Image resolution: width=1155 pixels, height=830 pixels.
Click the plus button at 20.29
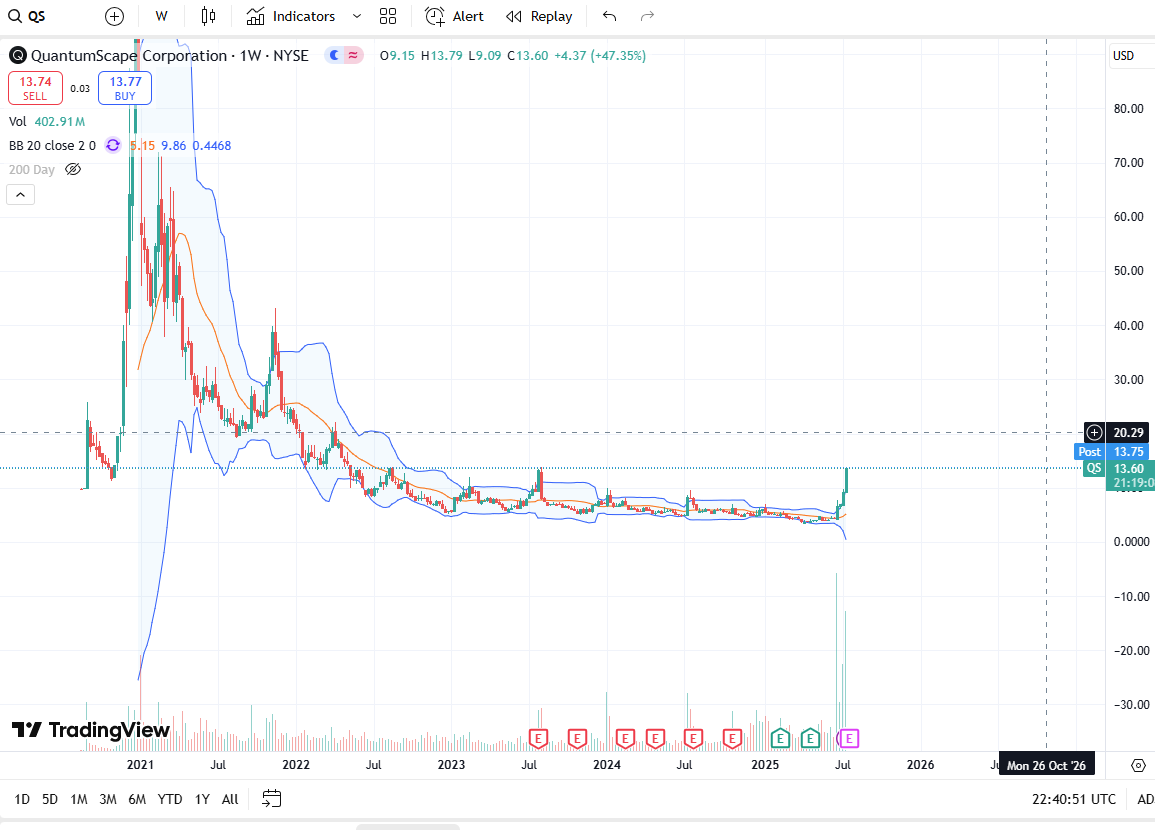[1095, 432]
